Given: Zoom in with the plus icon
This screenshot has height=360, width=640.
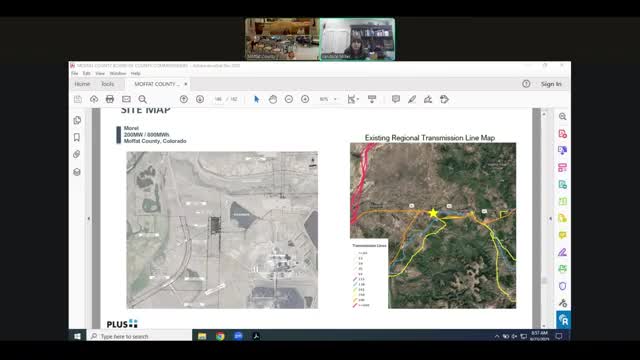Looking at the screenshot, I should tap(305, 99).
